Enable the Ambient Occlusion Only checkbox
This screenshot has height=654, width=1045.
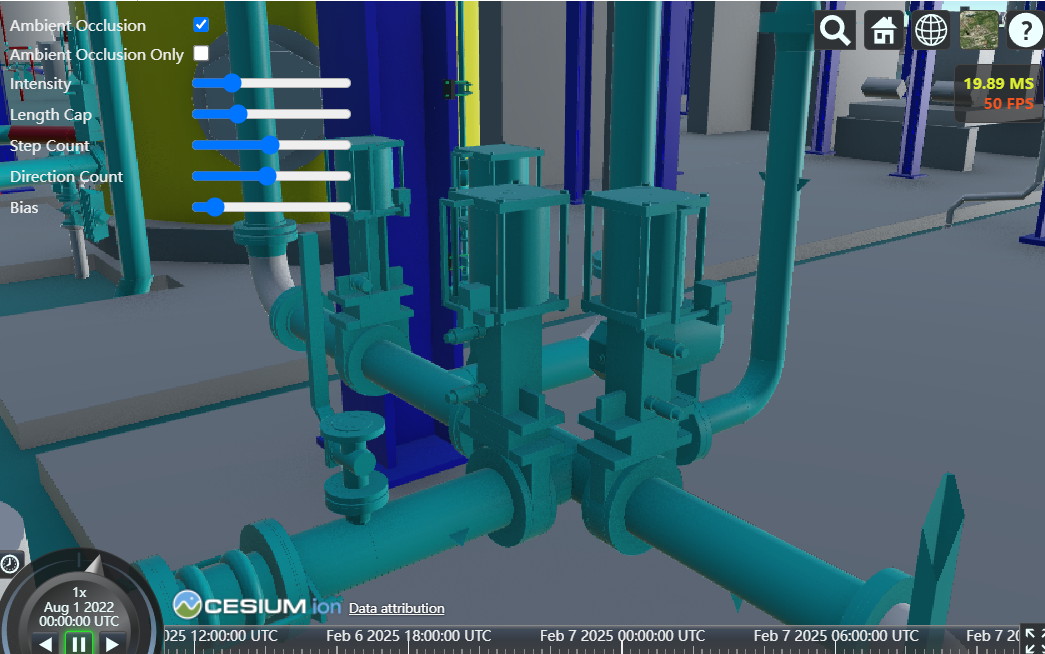click(201, 53)
